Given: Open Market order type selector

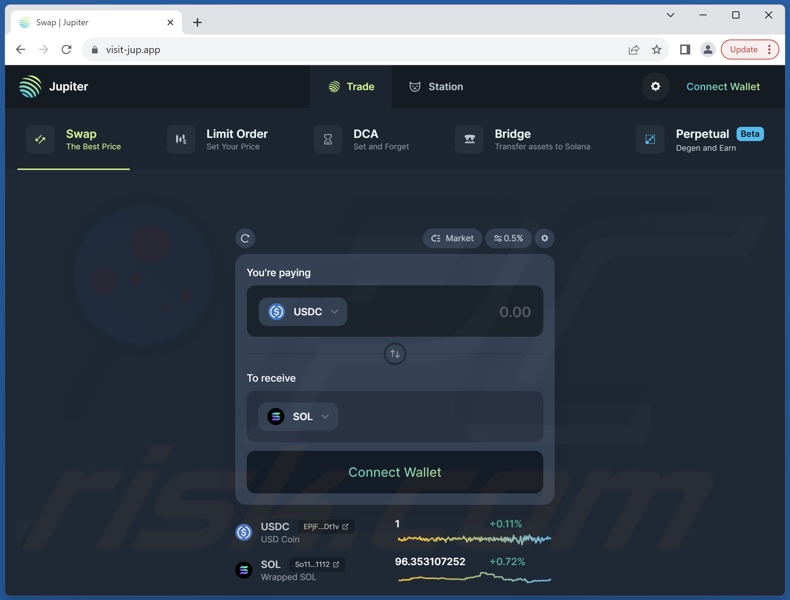Looking at the screenshot, I should [x=452, y=238].
